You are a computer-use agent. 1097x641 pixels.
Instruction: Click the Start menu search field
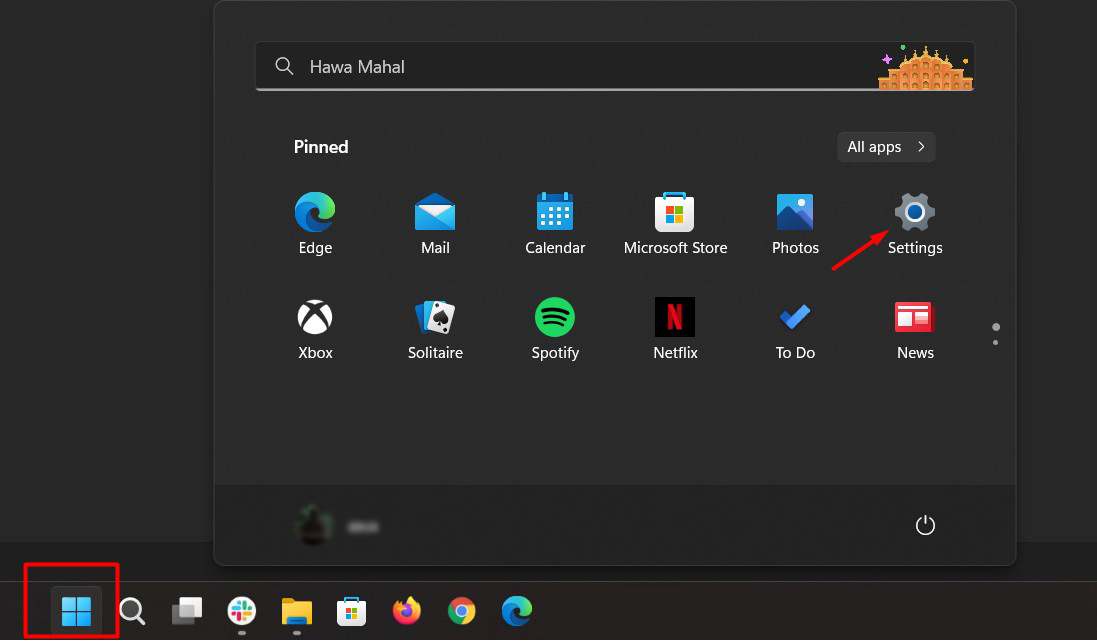[614, 66]
